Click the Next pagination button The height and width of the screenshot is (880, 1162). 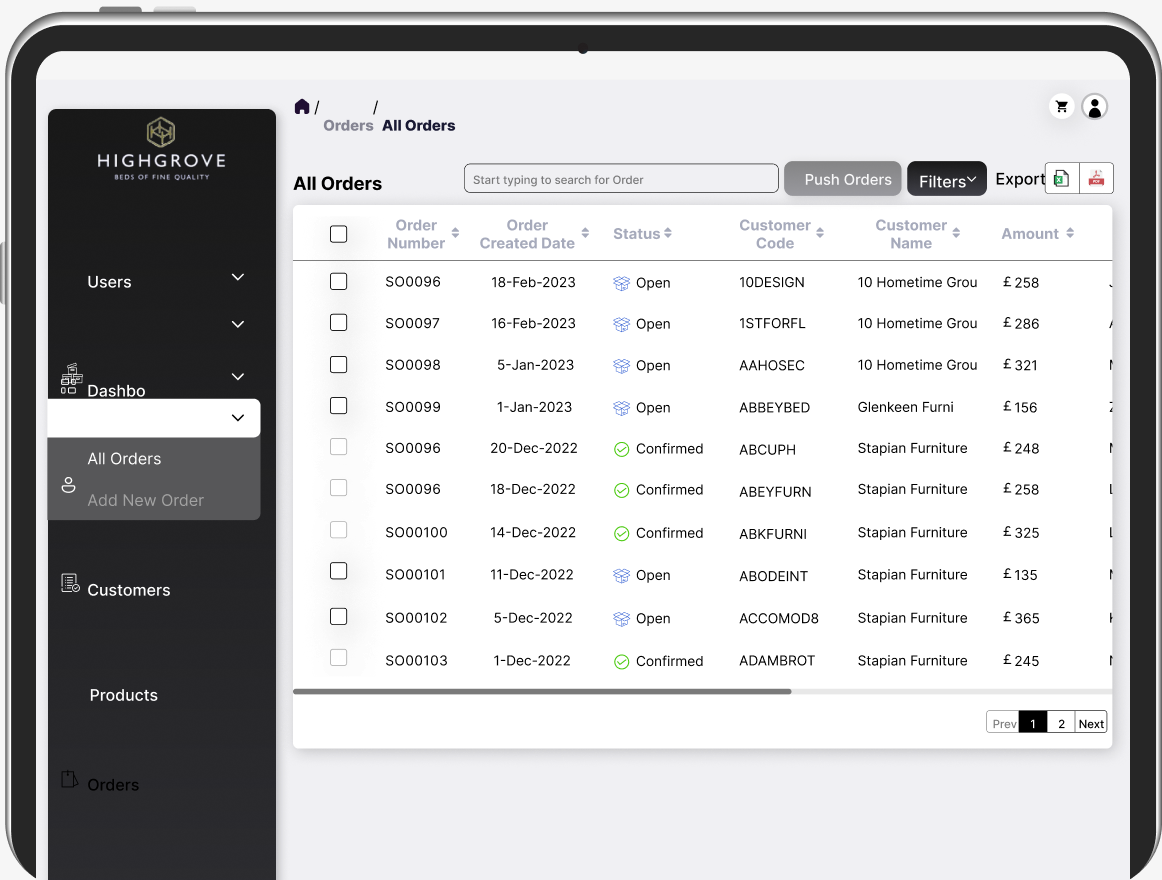click(x=1091, y=723)
